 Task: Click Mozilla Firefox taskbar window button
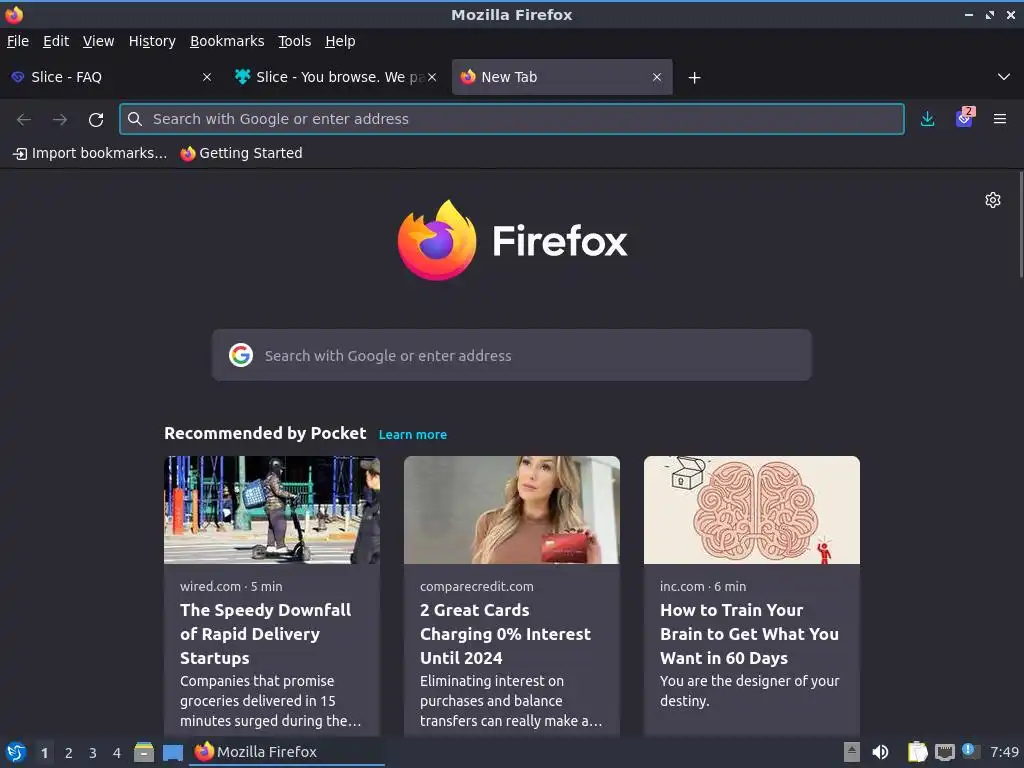click(287, 752)
